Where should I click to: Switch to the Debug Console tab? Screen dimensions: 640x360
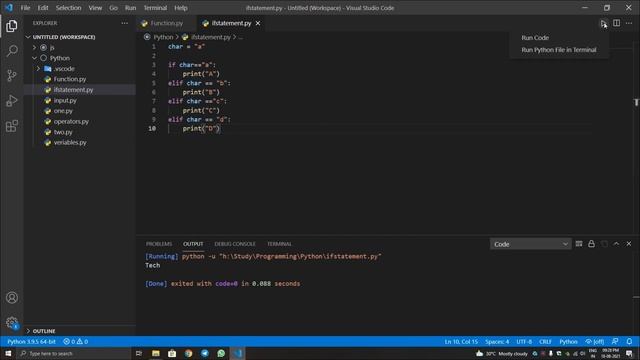pos(235,244)
